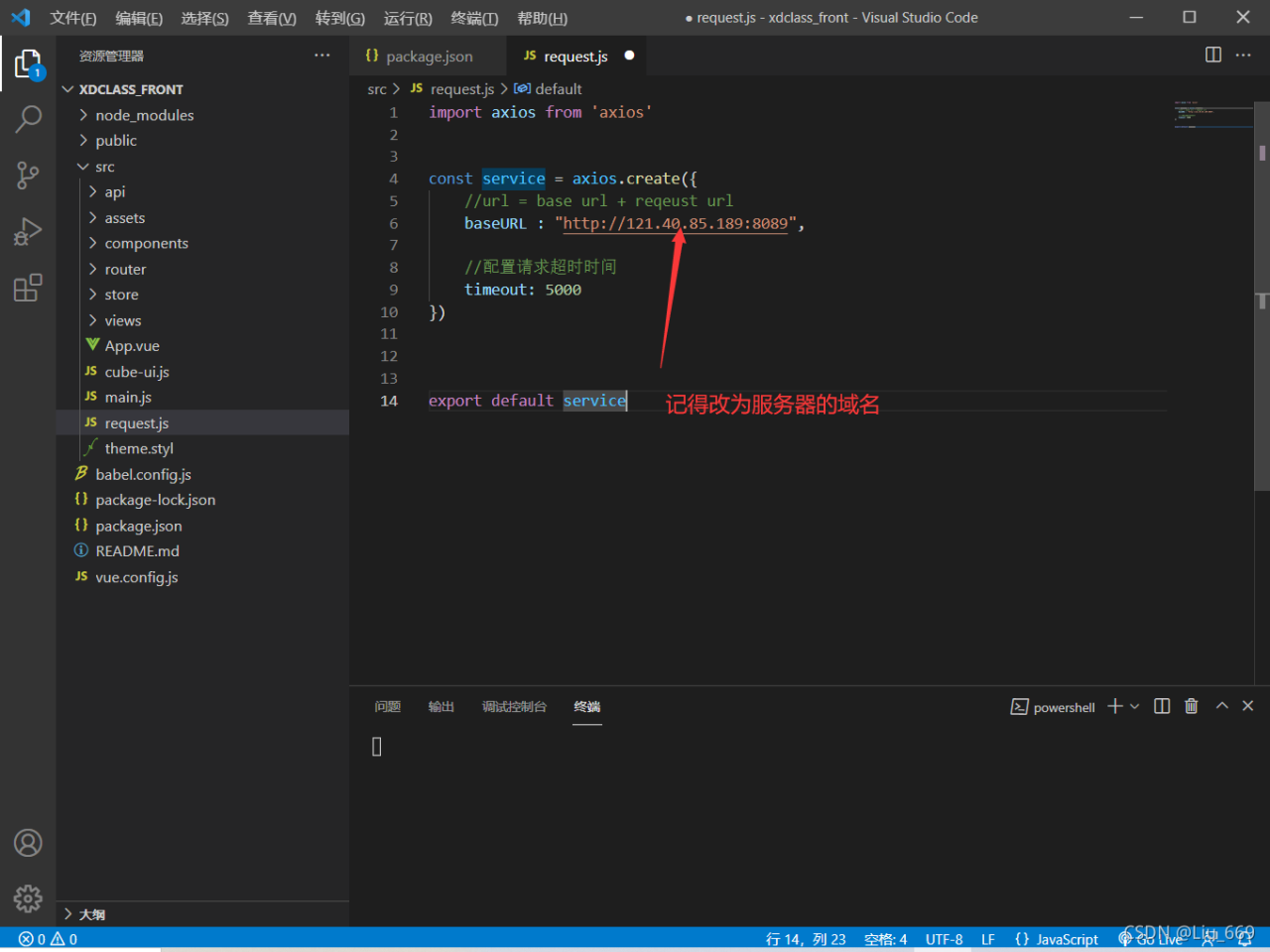Viewport: 1270px width, 952px height.
Task: Open the Run and Debug view
Action: [x=28, y=232]
